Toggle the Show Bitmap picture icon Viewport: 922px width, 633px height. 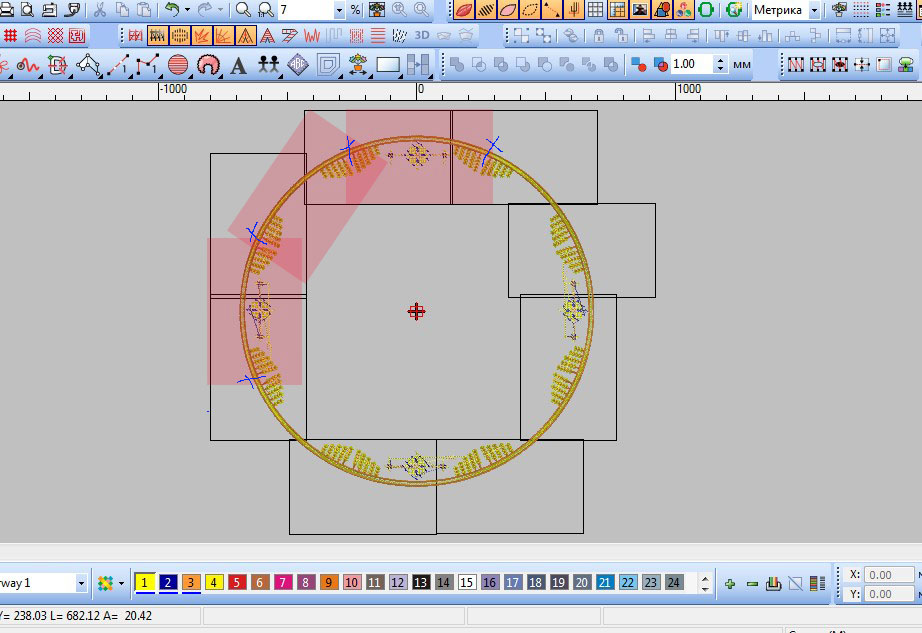(x=640, y=9)
